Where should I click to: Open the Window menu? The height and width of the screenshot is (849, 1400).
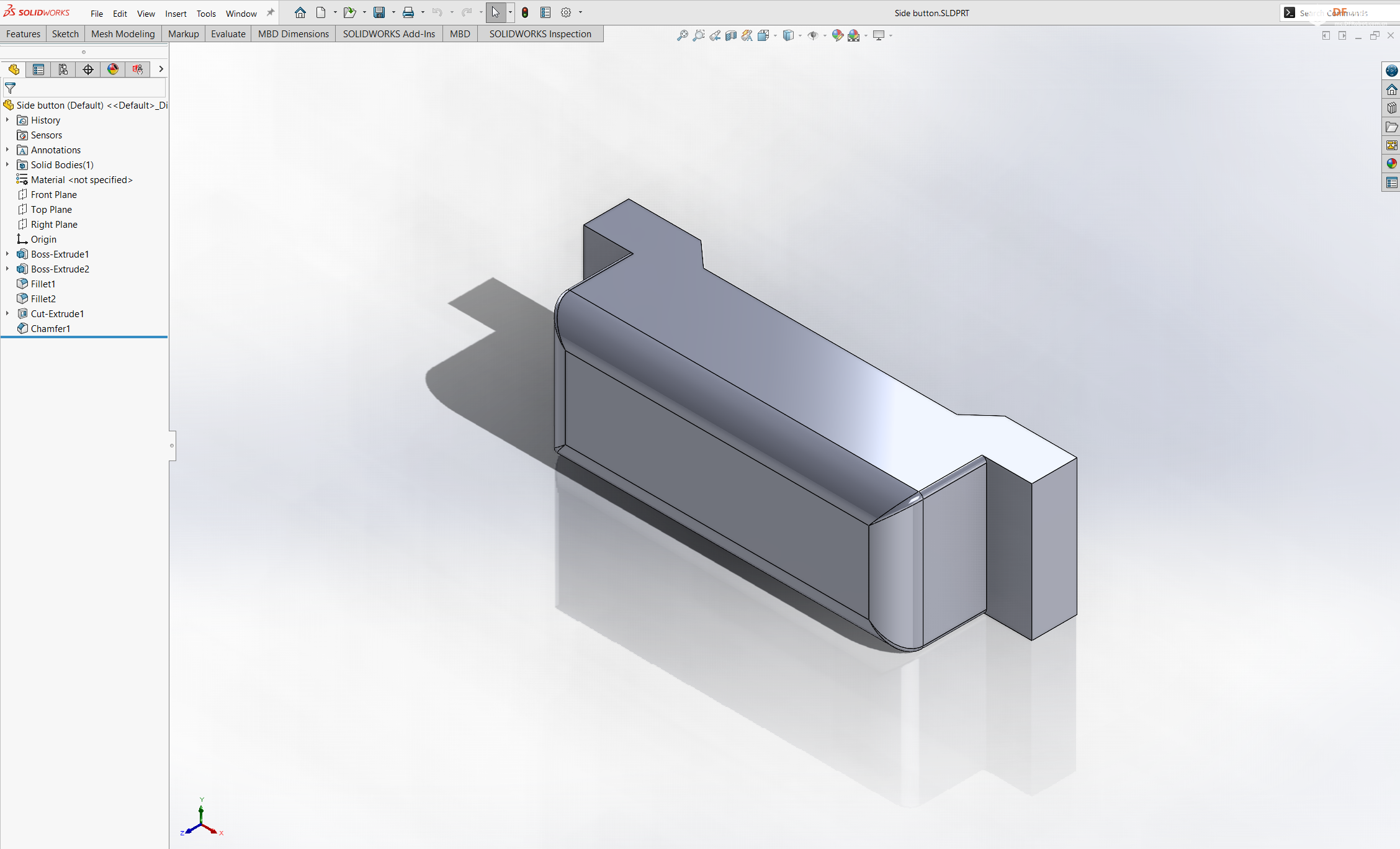[241, 14]
